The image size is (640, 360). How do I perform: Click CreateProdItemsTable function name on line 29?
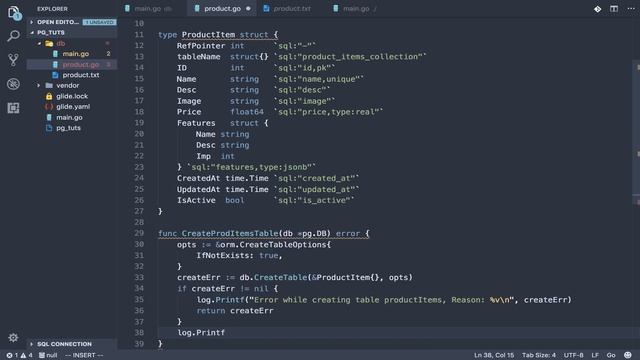[x=230, y=233]
